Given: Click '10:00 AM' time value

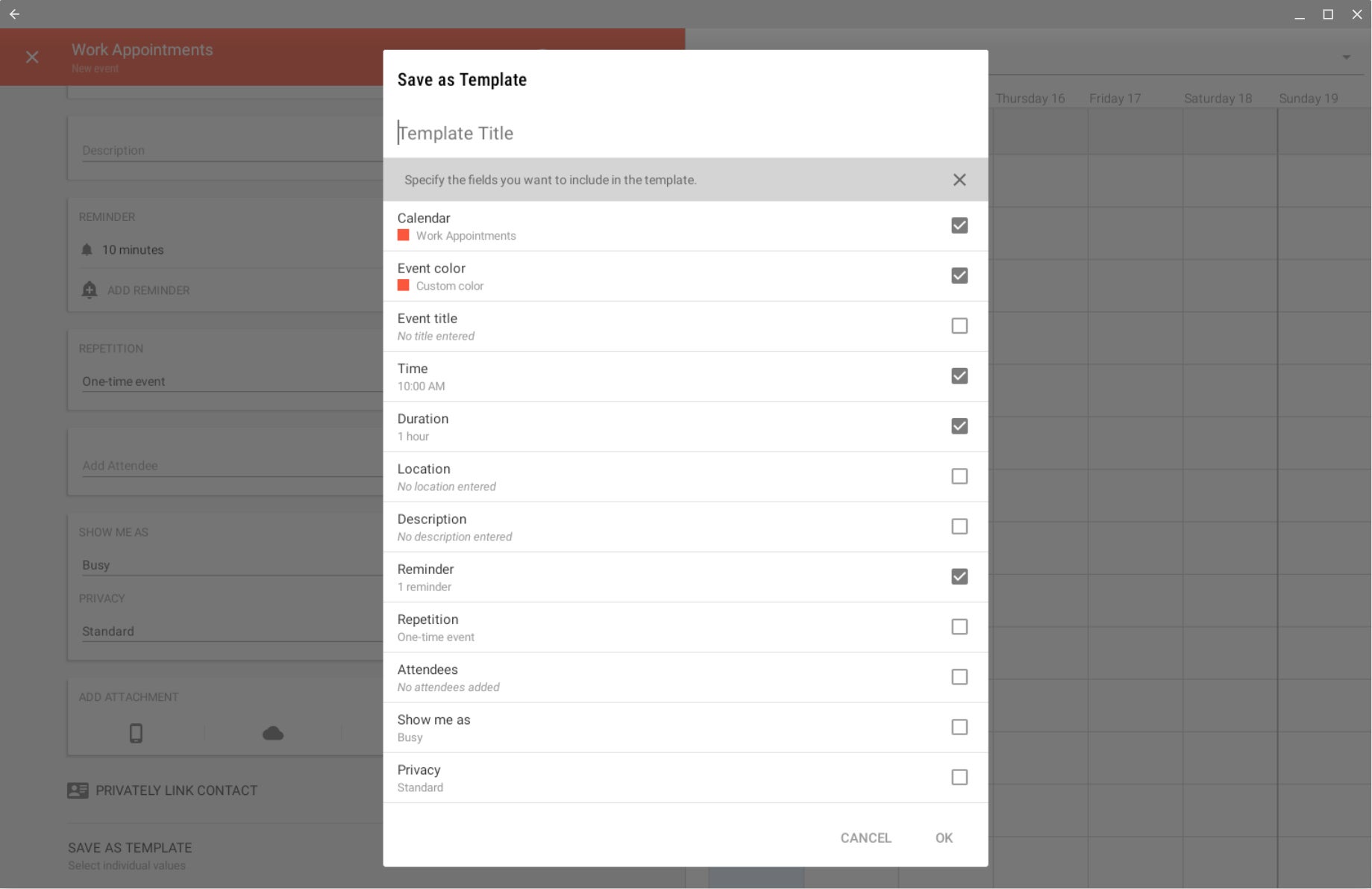Looking at the screenshot, I should (x=421, y=387).
